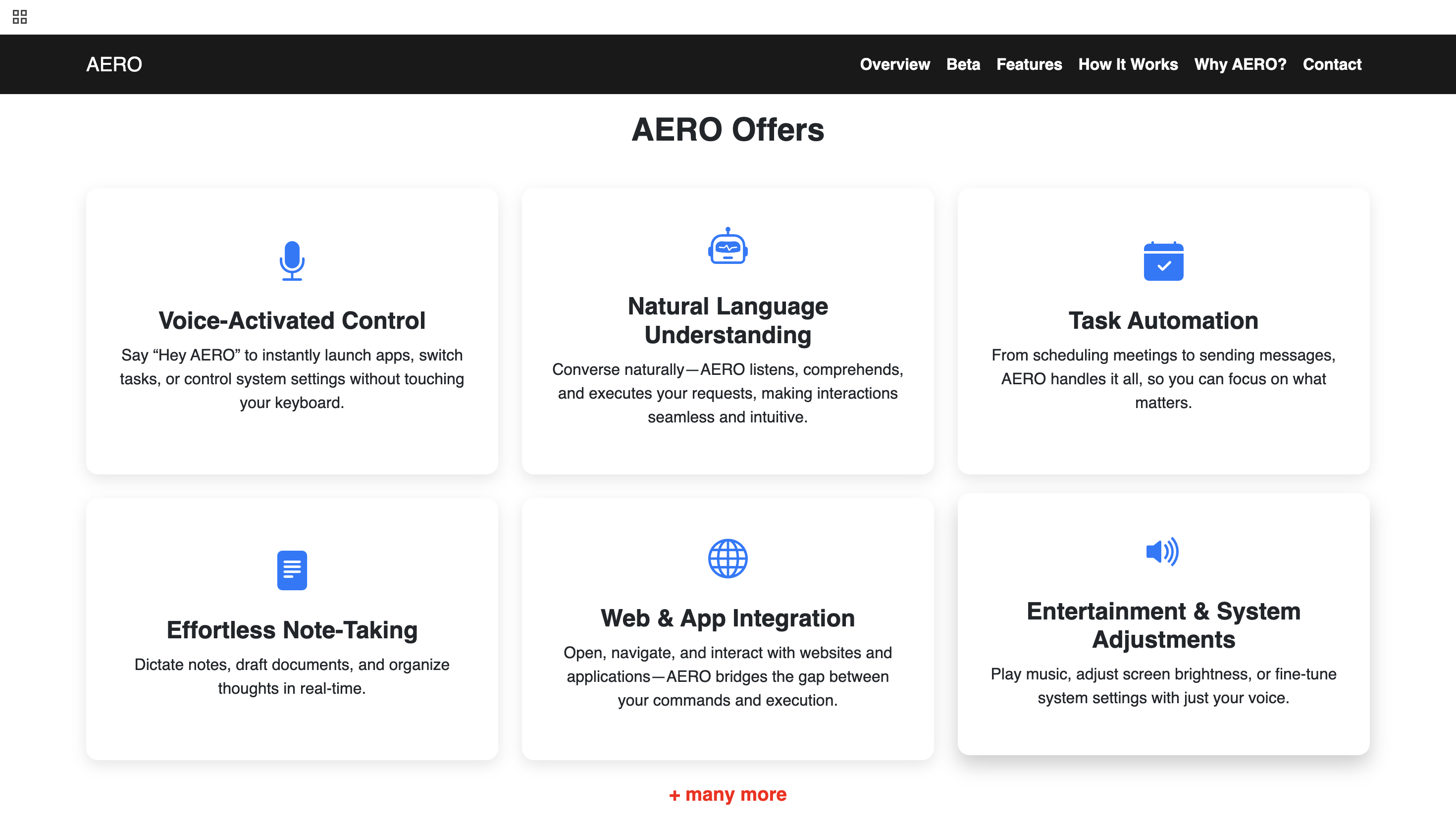Image resolution: width=1456 pixels, height=825 pixels.
Task: Click the robot icon above Natural Language Understanding
Action: (728, 247)
